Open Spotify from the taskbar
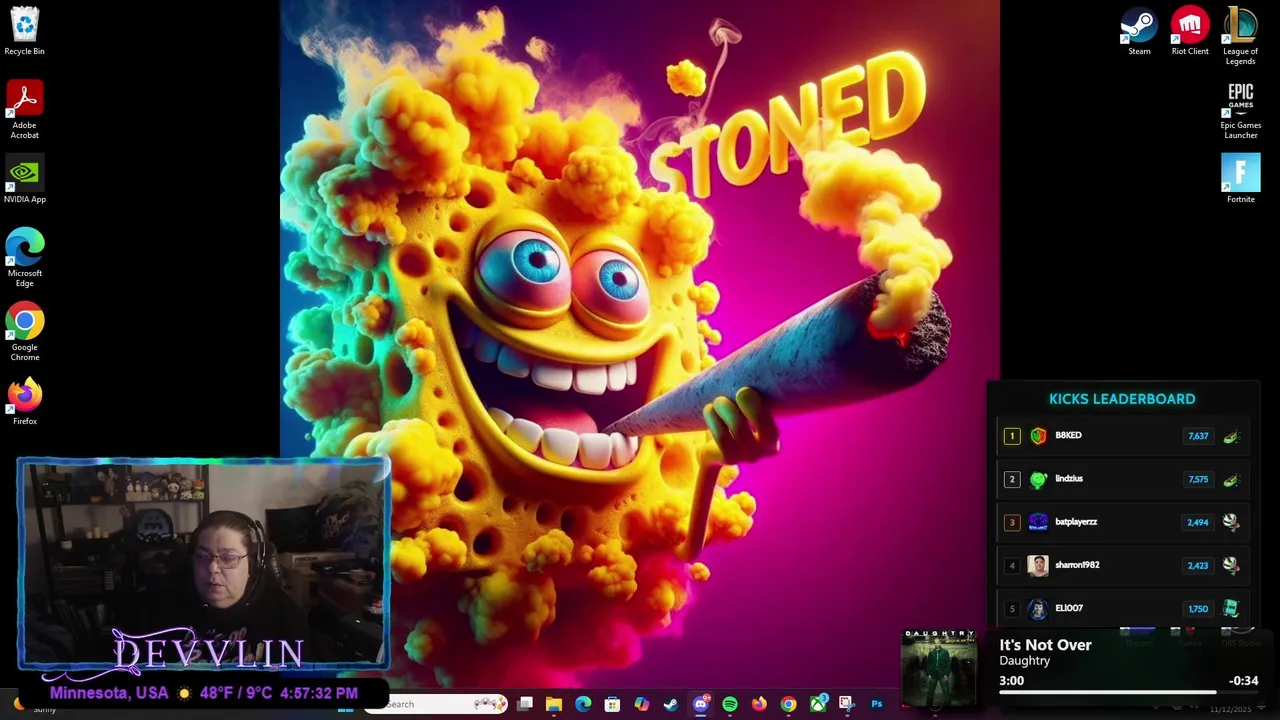Viewport: 1280px width, 720px height. (730, 704)
